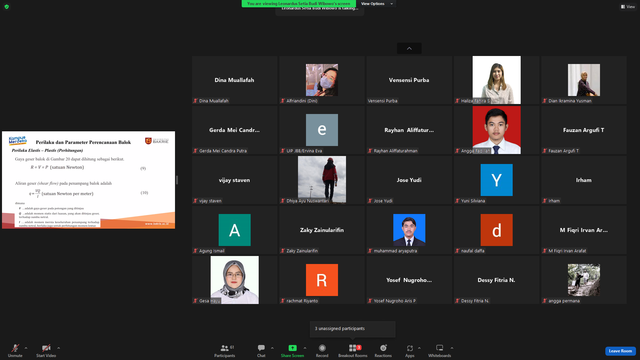The height and width of the screenshot is (360, 640).
Task: Click the blue 'Y' avatar of Yuni Silviana
Action: 496,180
